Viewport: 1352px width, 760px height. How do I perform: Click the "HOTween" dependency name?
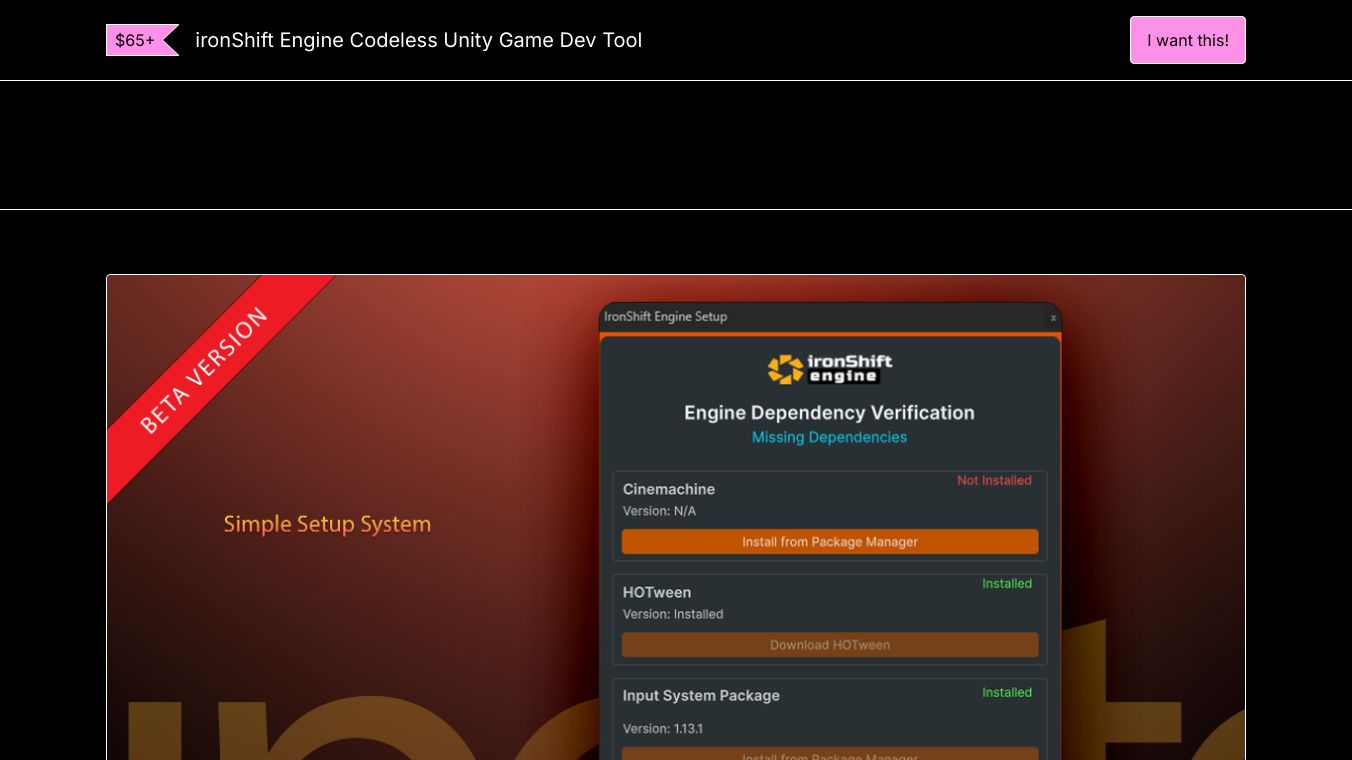pyautogui.click(x=657, y=592)
